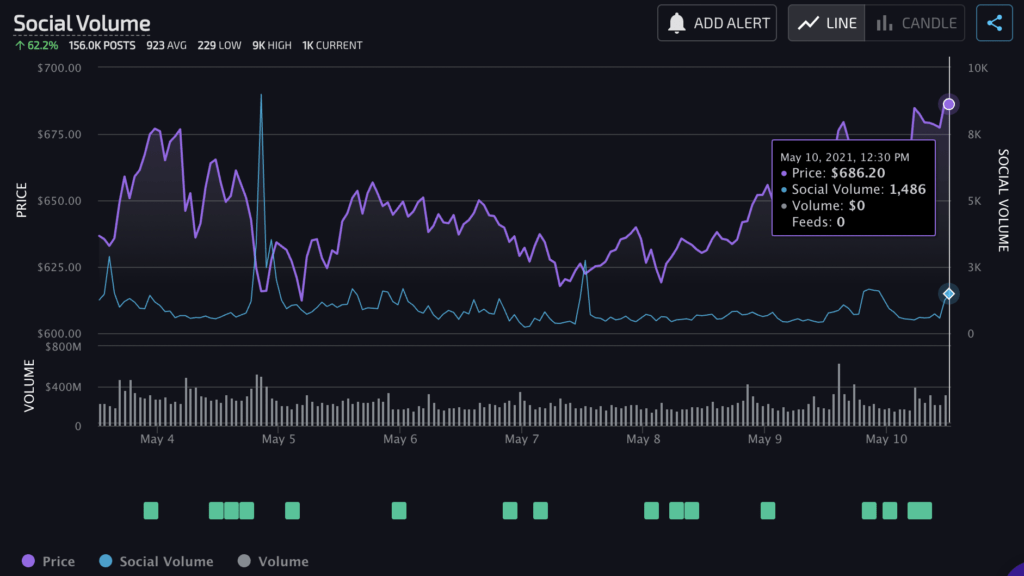Click the blue diamond social volume marker
This screenshot has height=576, width=1024.
coord(949,293)
